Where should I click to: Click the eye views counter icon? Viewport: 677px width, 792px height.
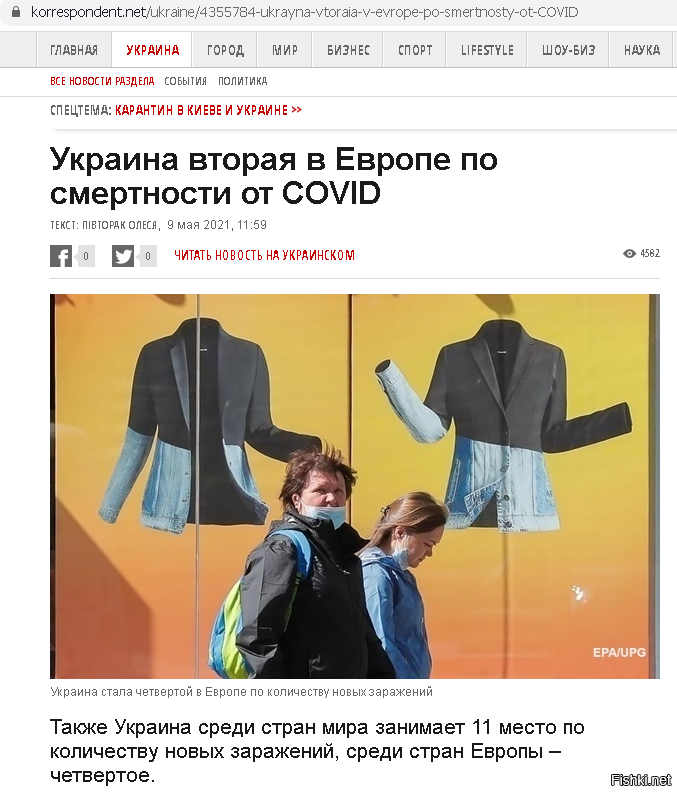[629, 254]
